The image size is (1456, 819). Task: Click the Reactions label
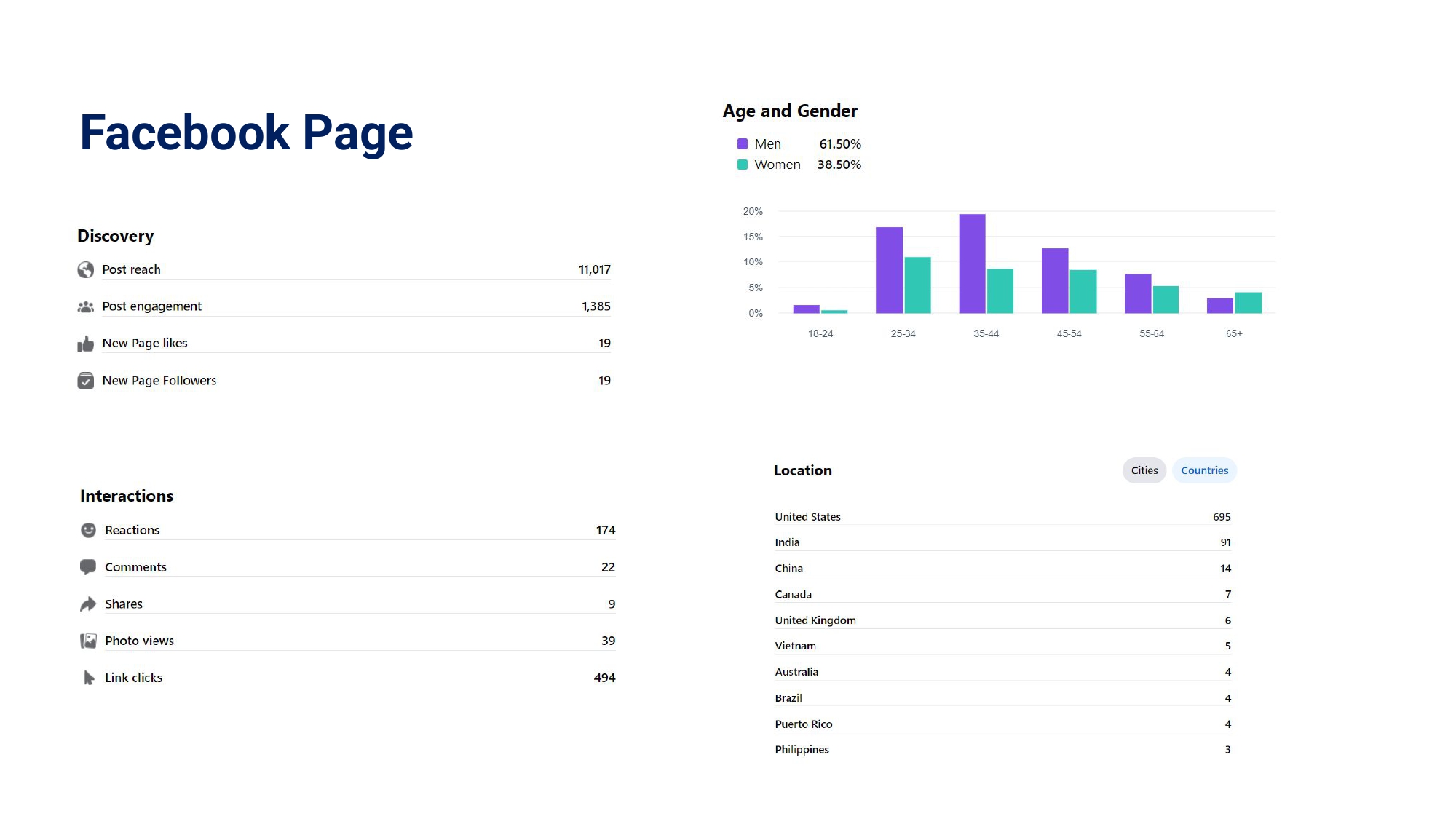tap(132, 530)
